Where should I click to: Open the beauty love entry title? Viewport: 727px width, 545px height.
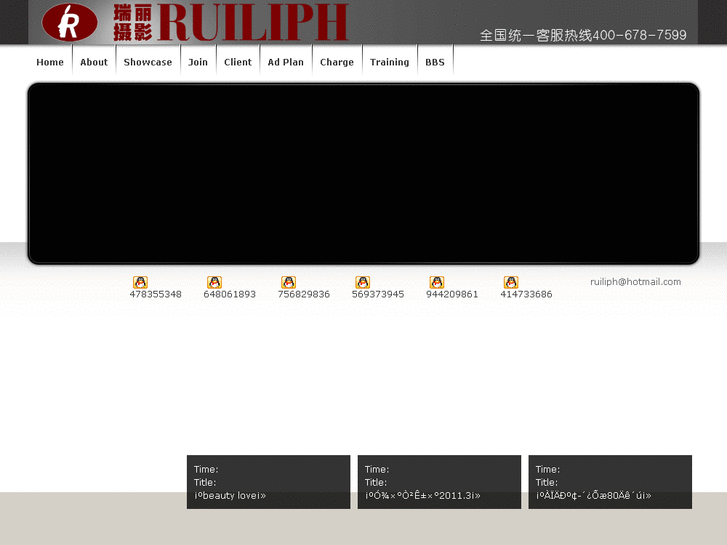point(230,495)
